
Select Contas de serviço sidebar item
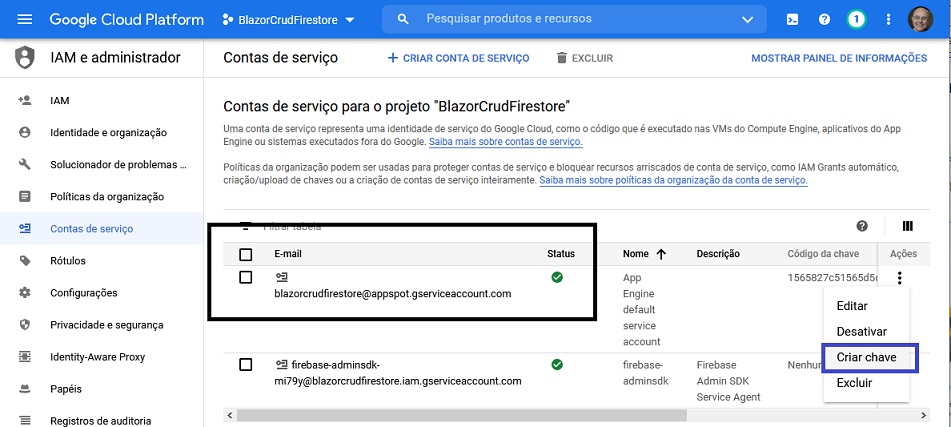pos(92,229)
